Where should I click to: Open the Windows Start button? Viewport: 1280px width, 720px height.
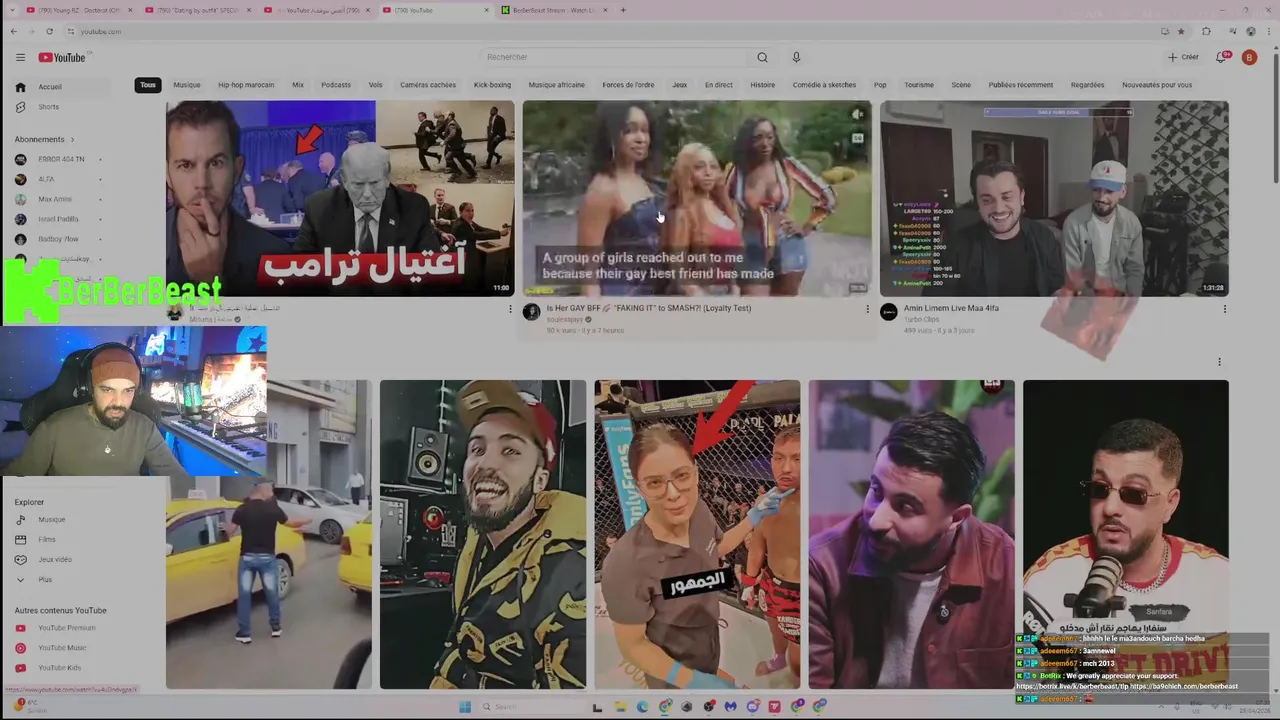(x=465, y=707)
